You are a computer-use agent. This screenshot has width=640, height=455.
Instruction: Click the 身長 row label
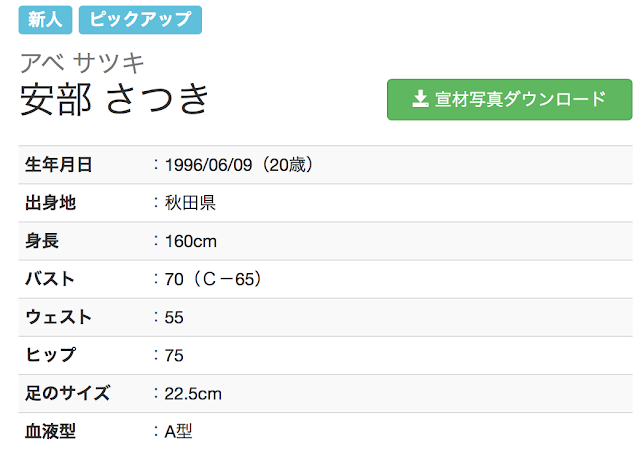click(41, 241)
